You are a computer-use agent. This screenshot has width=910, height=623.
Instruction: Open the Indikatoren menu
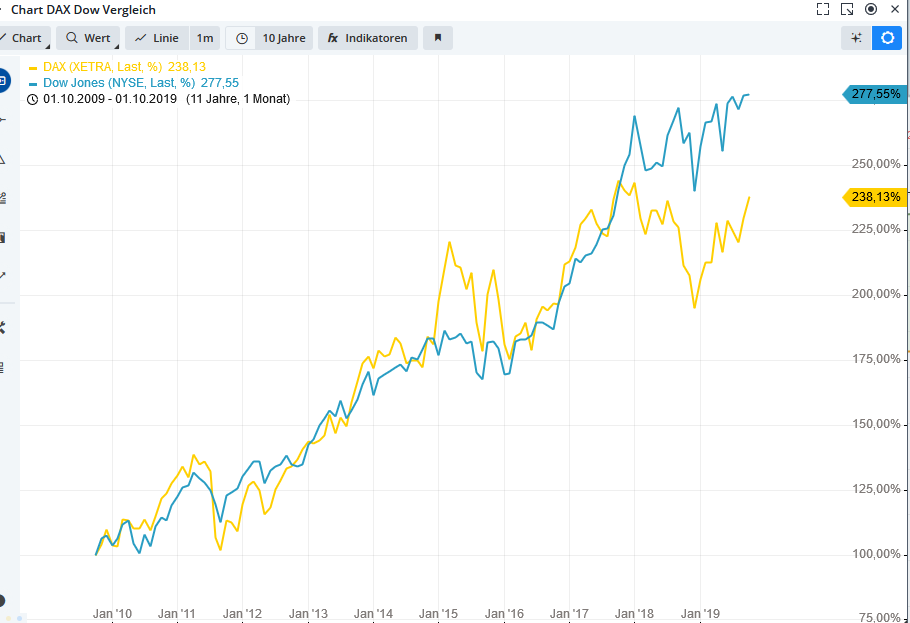point(375,37)
